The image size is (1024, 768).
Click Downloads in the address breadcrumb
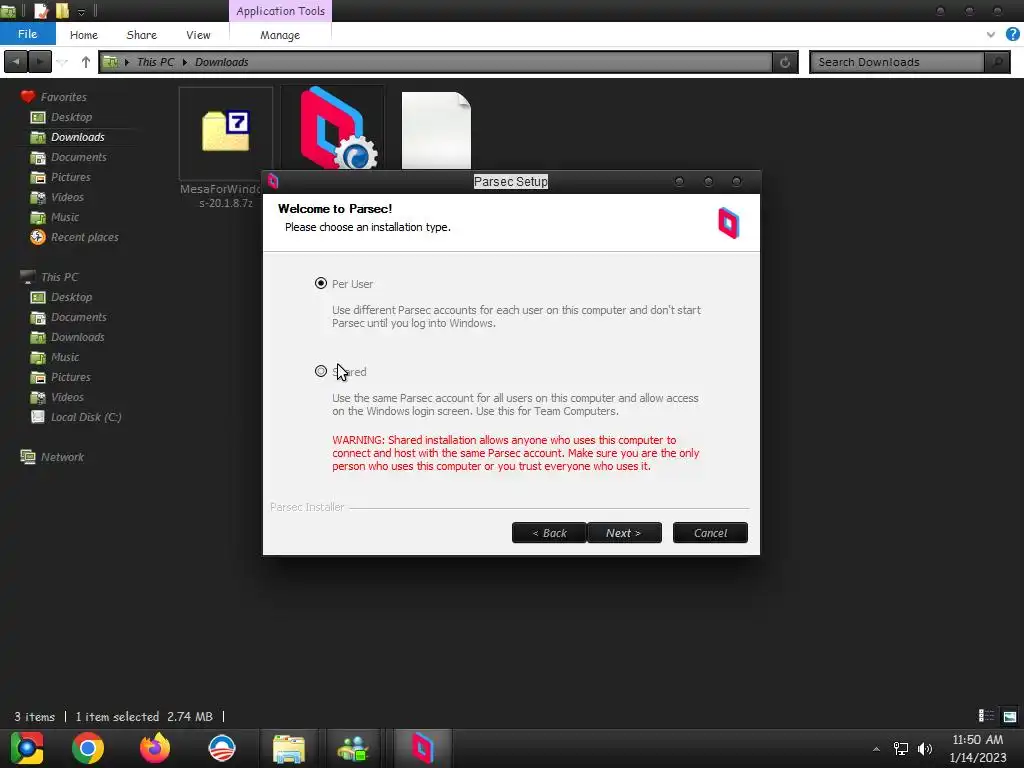[221, 62]
